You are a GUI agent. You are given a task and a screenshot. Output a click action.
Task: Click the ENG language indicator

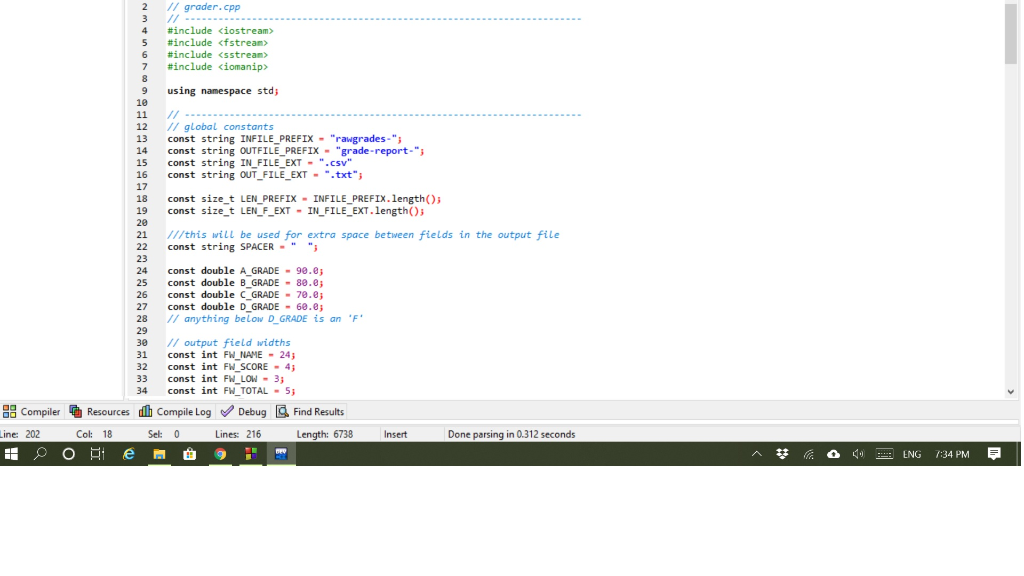point(912,454)
